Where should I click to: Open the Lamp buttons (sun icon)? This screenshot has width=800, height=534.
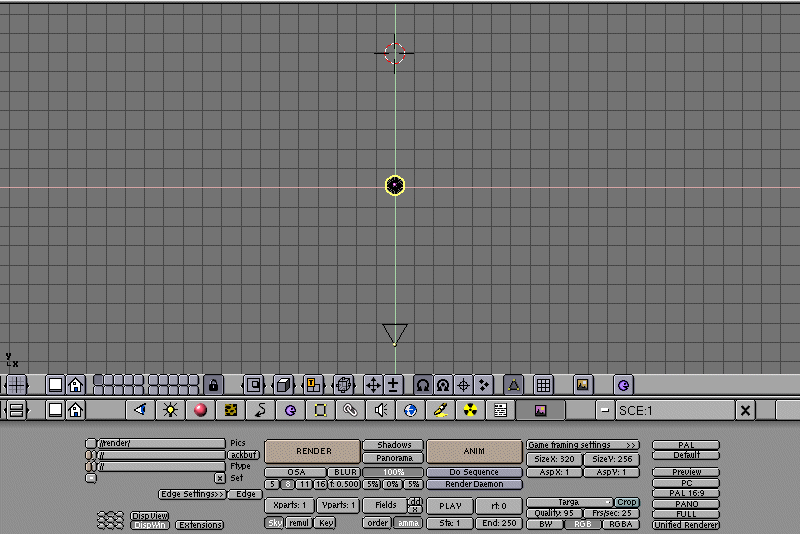point(170,410)
